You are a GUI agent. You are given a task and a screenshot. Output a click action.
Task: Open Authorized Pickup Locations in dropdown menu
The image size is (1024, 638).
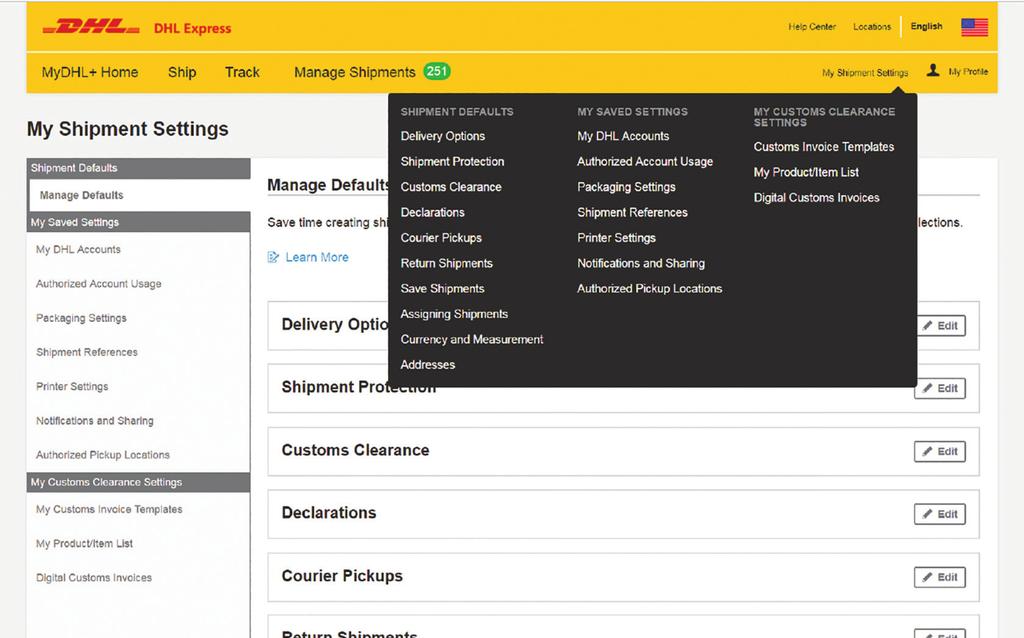pyautogui.click(x=649, y=289)
